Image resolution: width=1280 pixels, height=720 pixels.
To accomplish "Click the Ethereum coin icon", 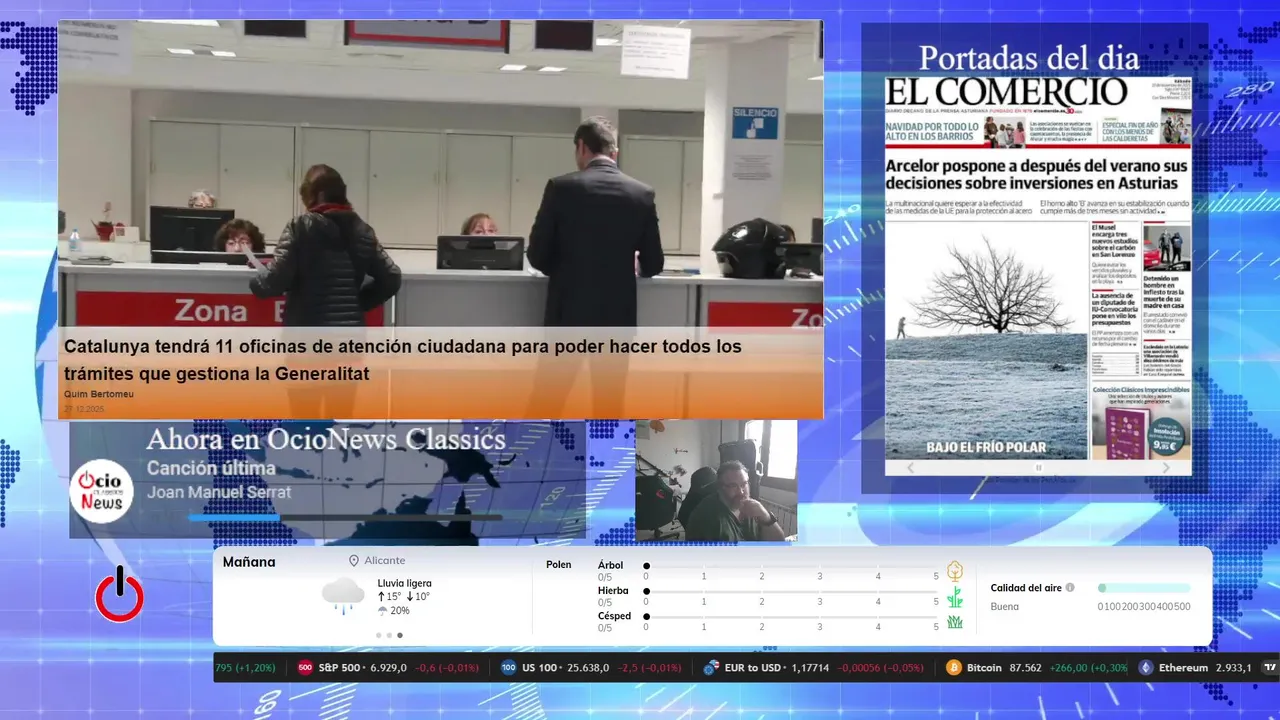I will (1145, 668).
